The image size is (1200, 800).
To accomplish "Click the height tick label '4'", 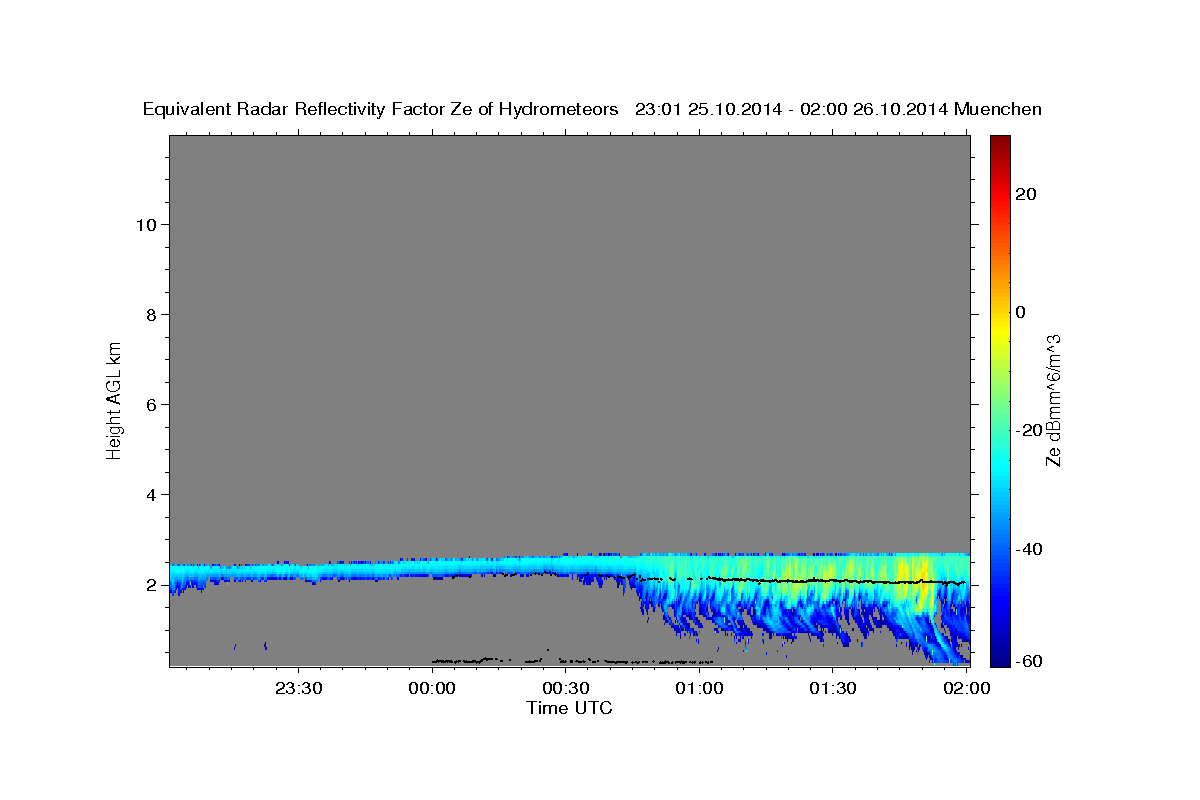I will (150, 494).
